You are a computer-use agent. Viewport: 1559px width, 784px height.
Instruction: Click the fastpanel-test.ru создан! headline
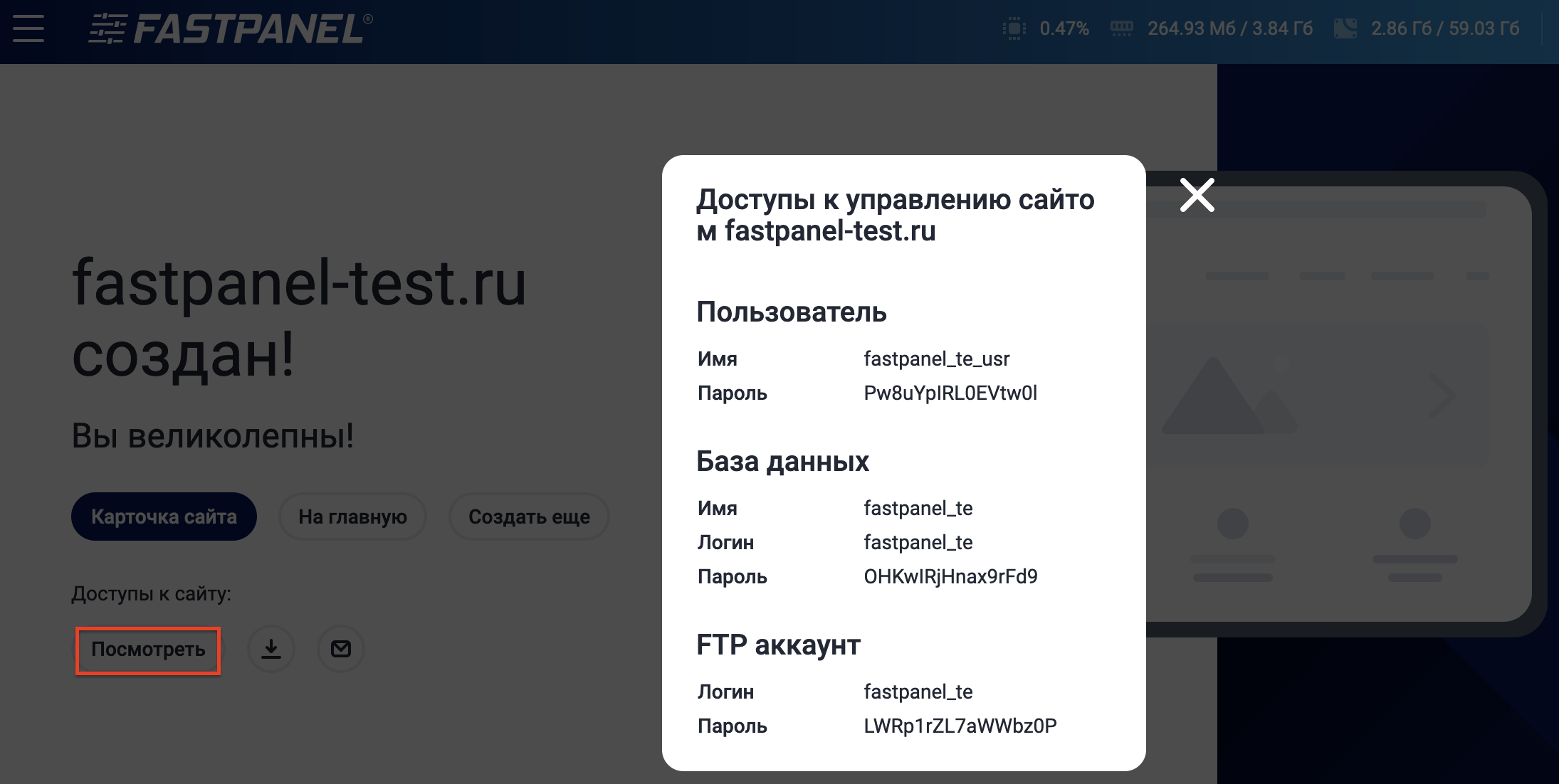[x=299, y=319]
